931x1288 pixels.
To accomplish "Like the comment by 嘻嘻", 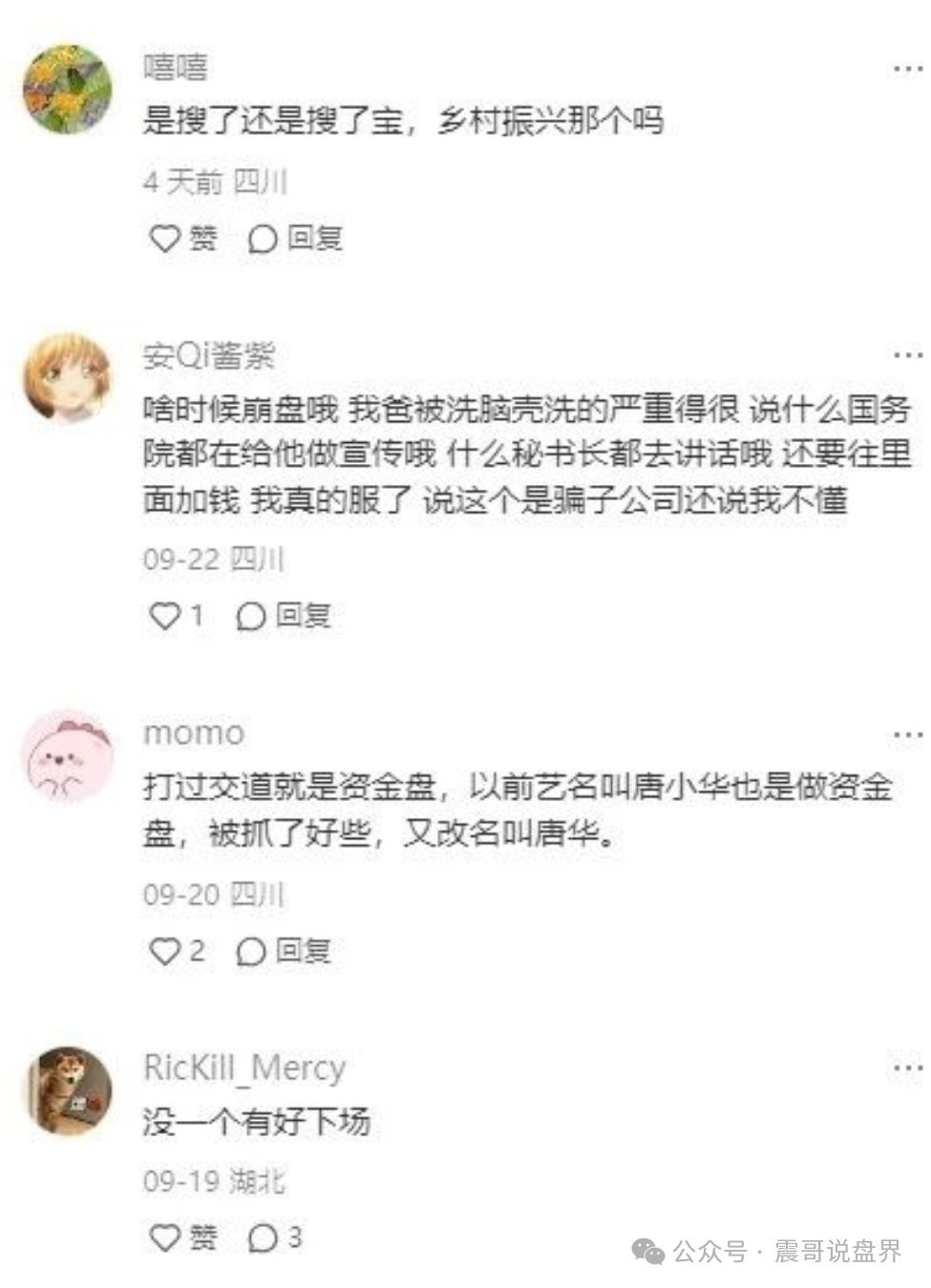I will click(x=183, y=238).
